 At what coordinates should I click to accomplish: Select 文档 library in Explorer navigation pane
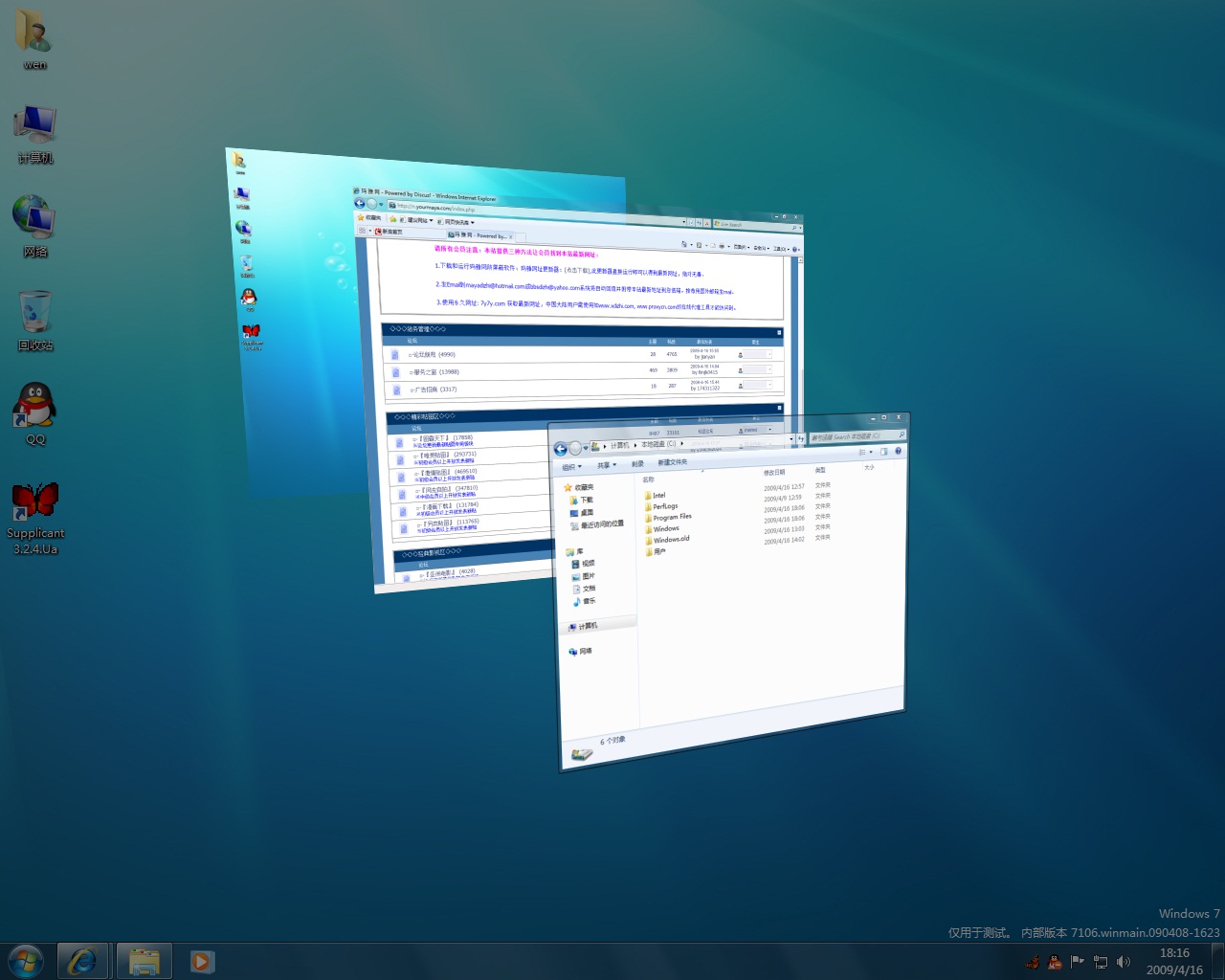pyautogui.click(x=584, y=589)
